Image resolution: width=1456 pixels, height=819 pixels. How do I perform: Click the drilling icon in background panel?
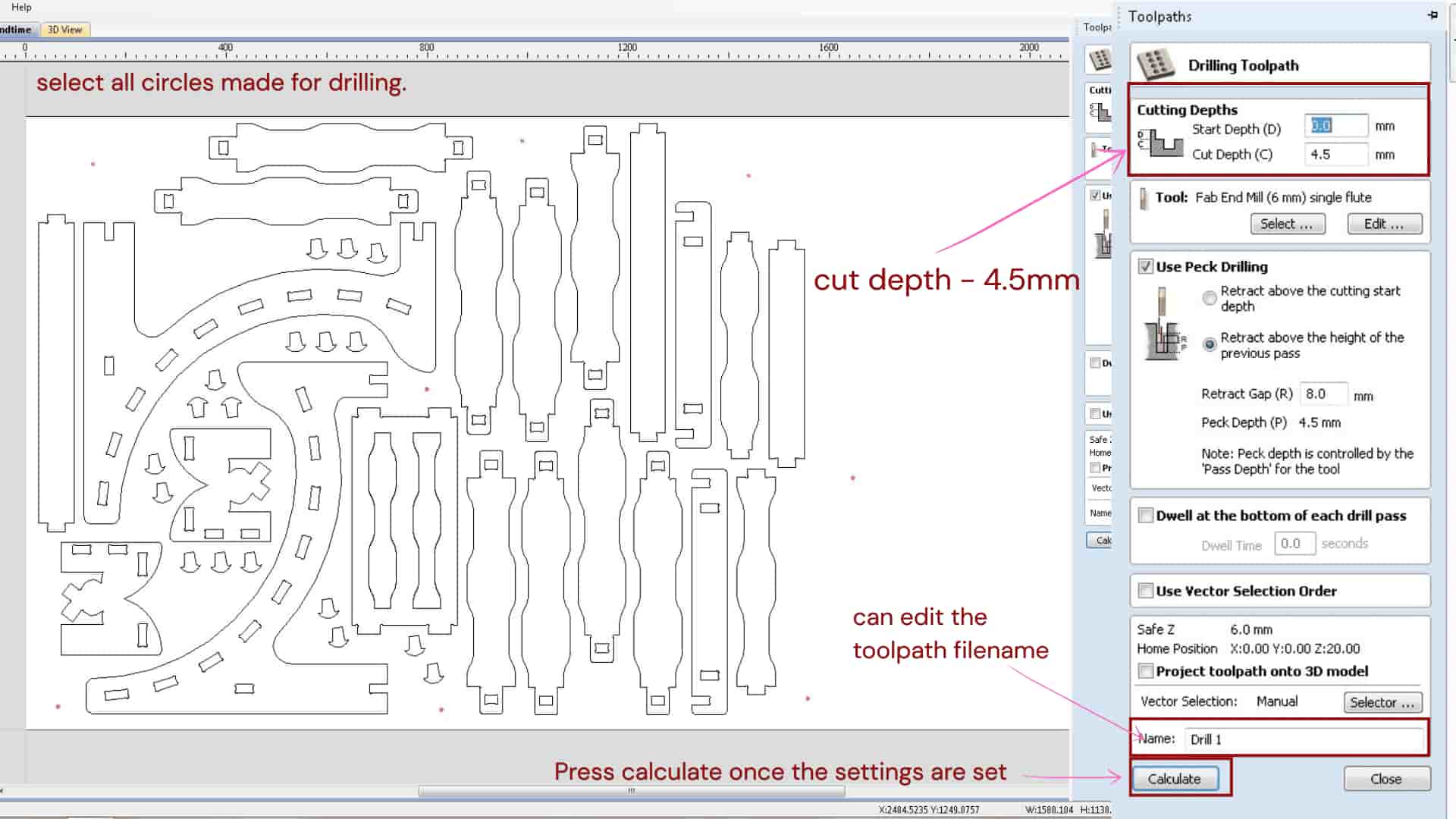1100,59
